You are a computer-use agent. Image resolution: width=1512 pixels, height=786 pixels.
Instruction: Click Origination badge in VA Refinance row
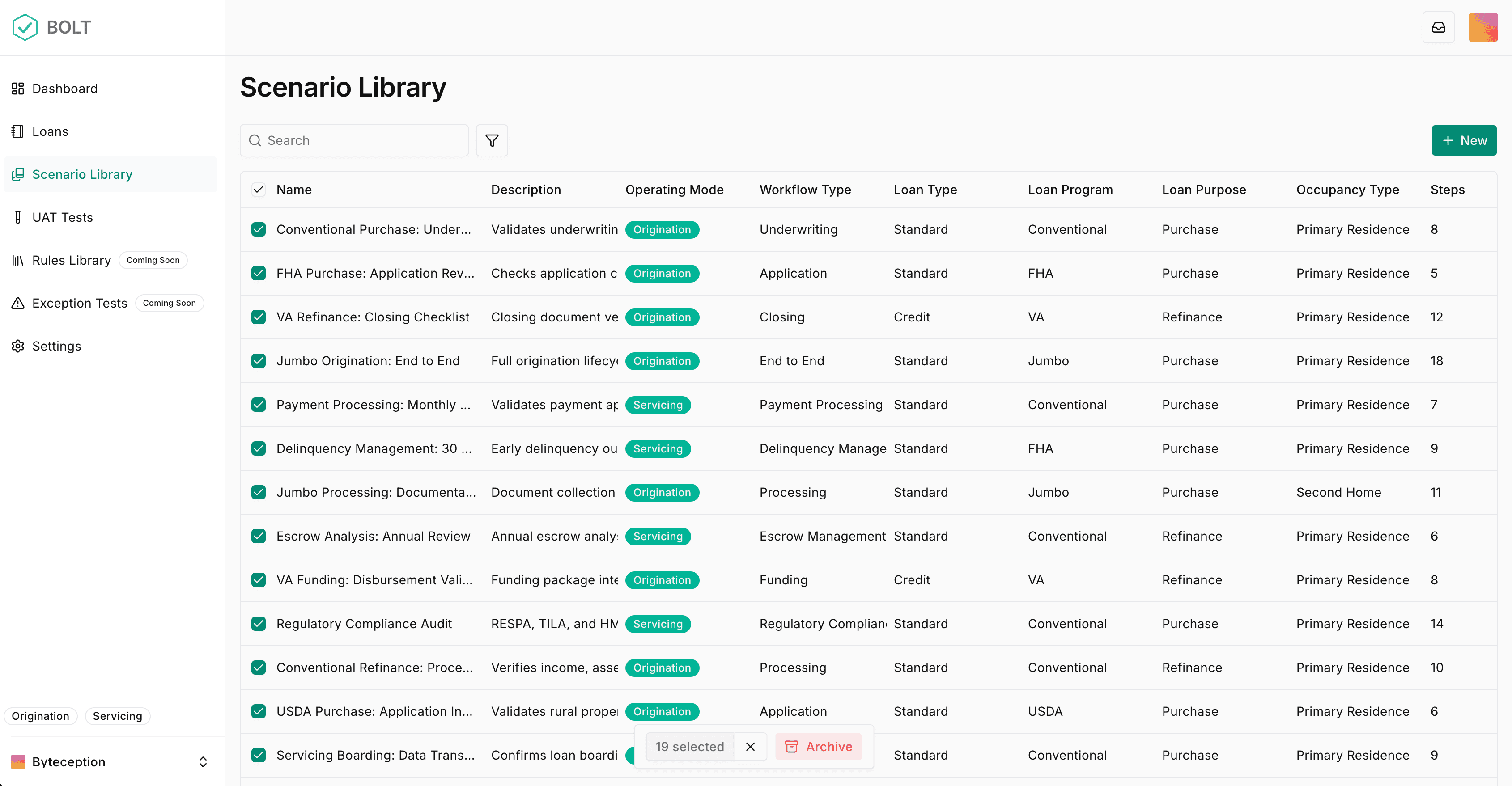[x=662, y=317]
